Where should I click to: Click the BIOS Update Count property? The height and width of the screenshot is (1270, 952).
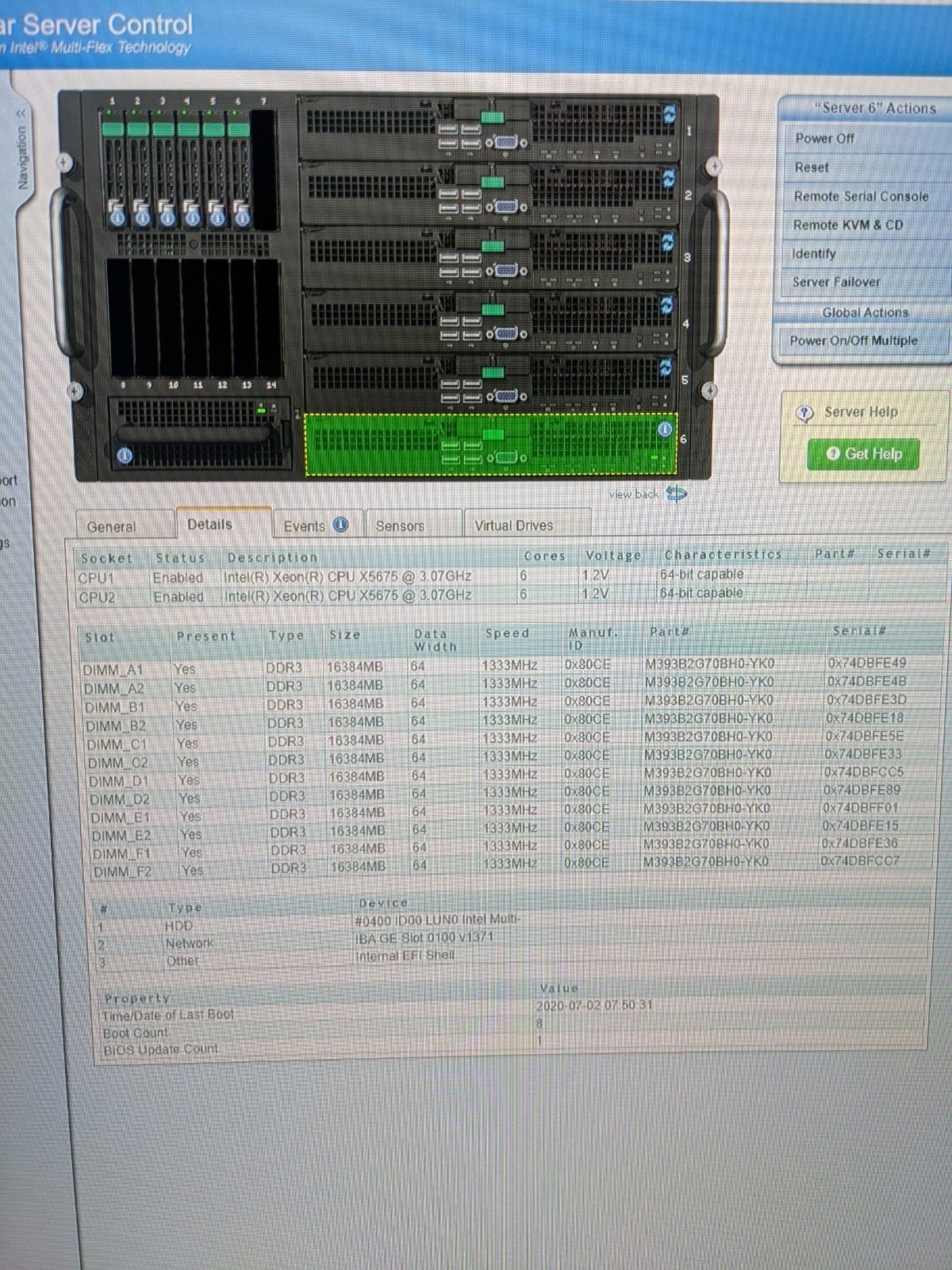click(161, 1049)
